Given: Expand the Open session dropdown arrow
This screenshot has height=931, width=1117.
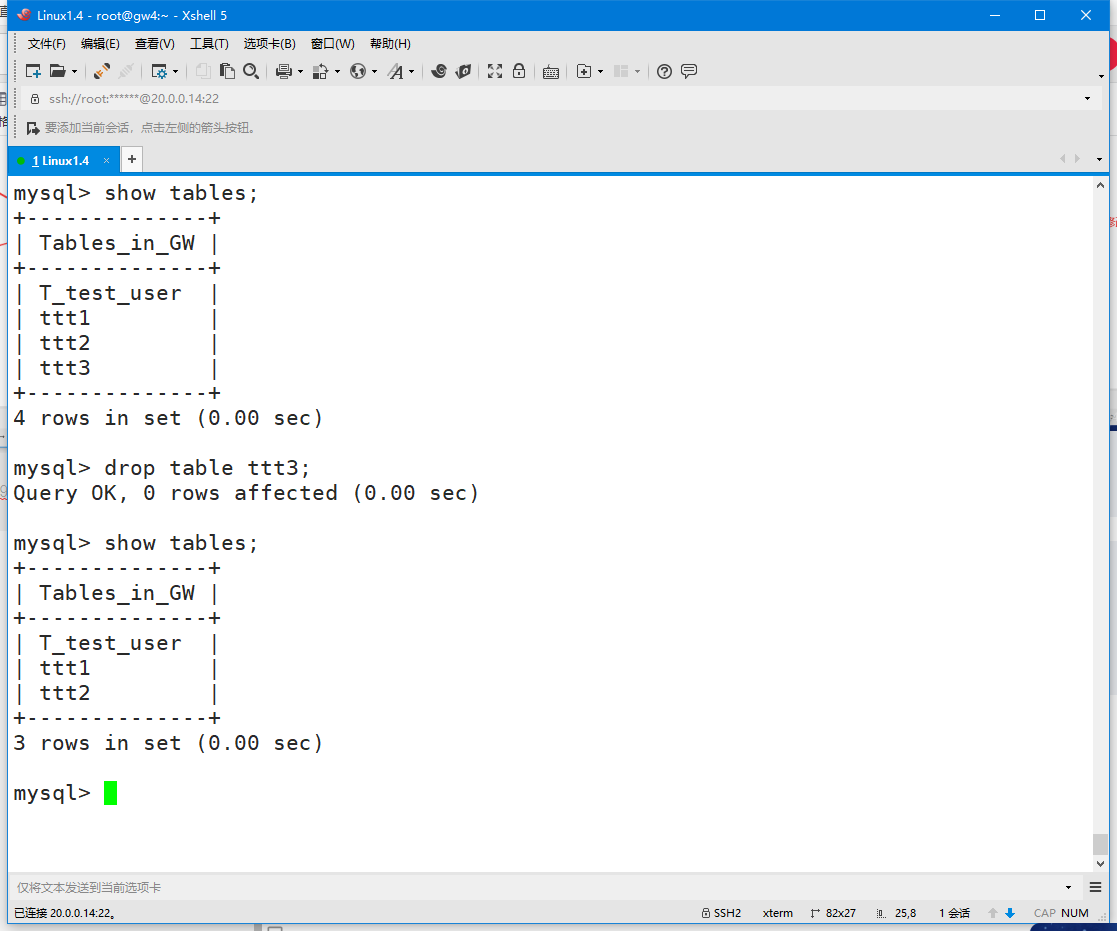Looking at the screenshot, I should [x=74, y=71].
